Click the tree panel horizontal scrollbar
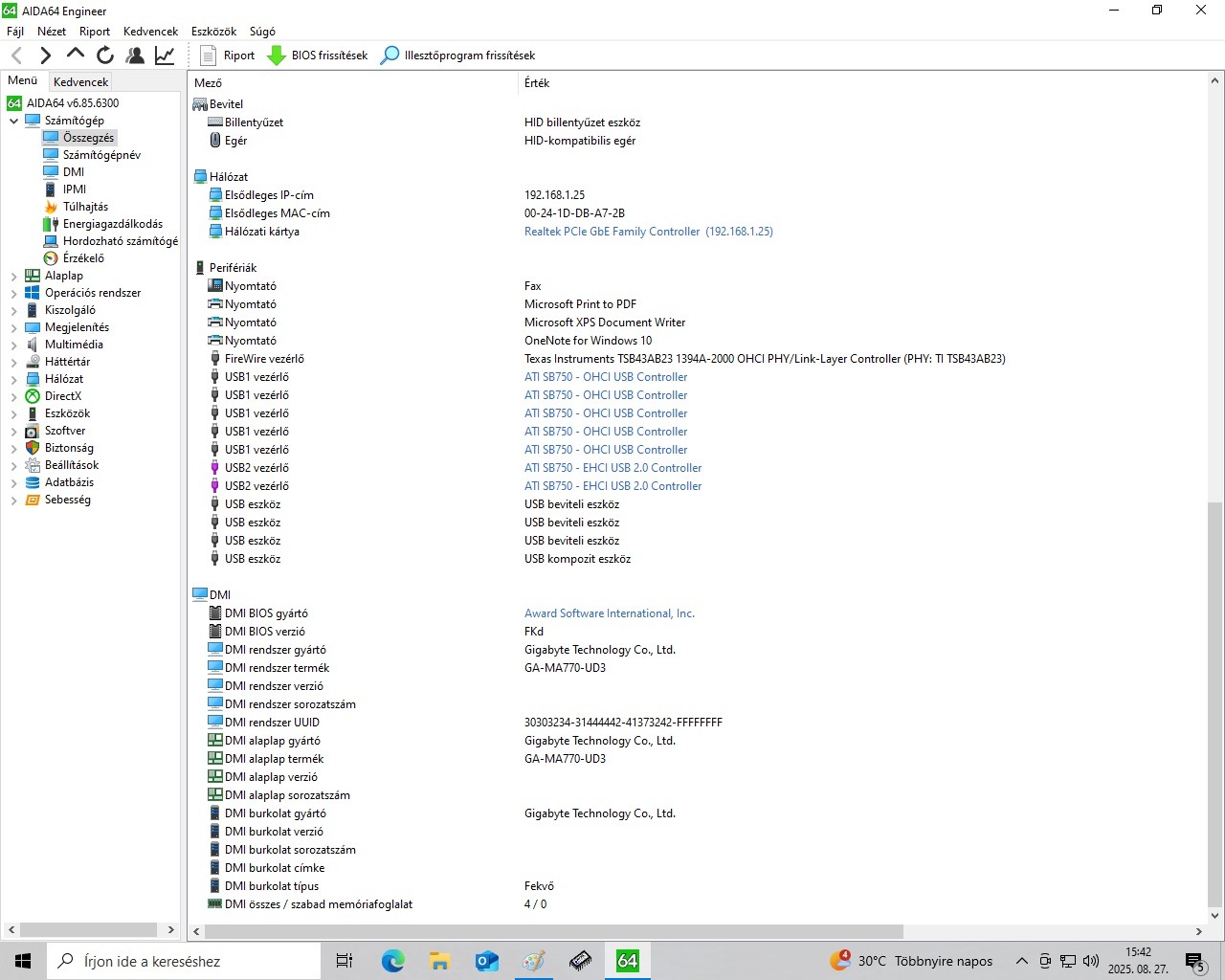The height and width of the screenshot is (980, 1225). pos(88,929)
